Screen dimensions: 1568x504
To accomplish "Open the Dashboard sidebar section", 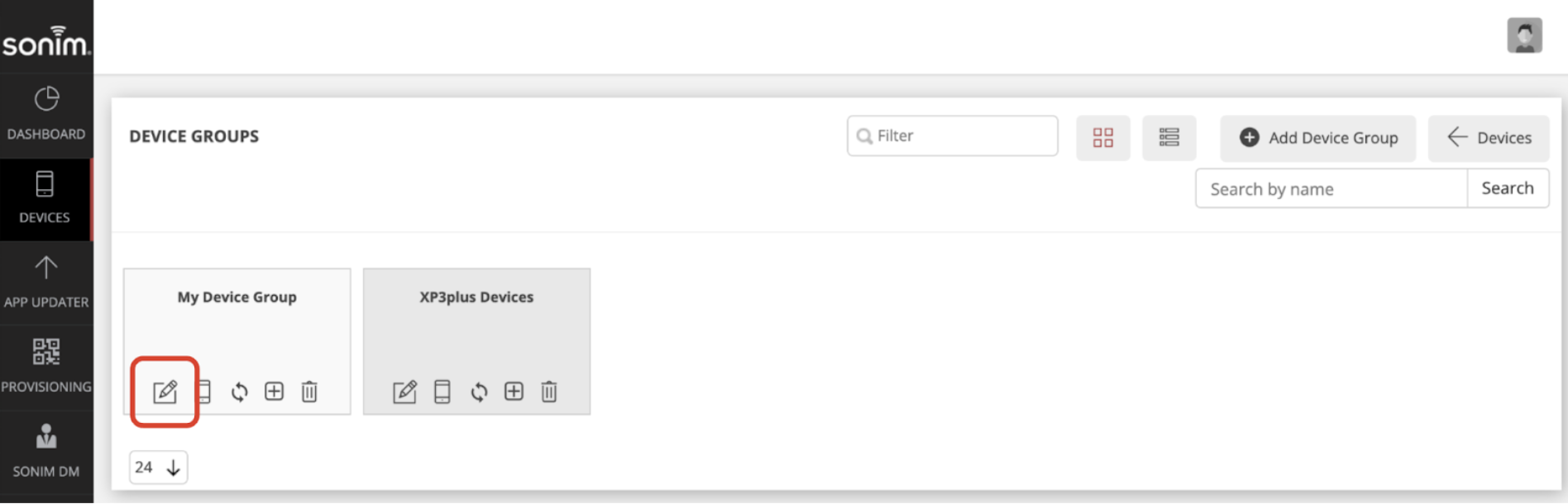I will tap(46, 114).
